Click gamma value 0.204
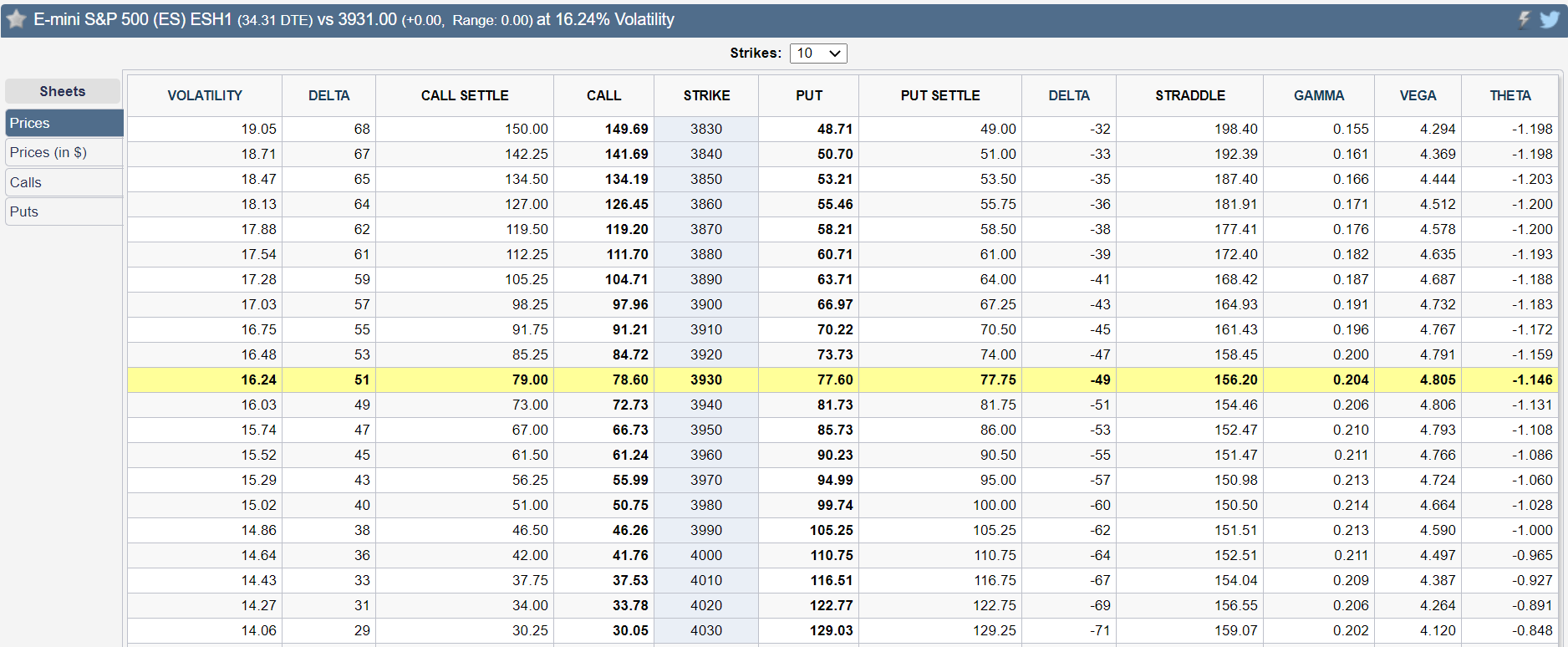The height and width of the screenshot is (647, 1568). pyautogui.click(x=1352, y=380)
